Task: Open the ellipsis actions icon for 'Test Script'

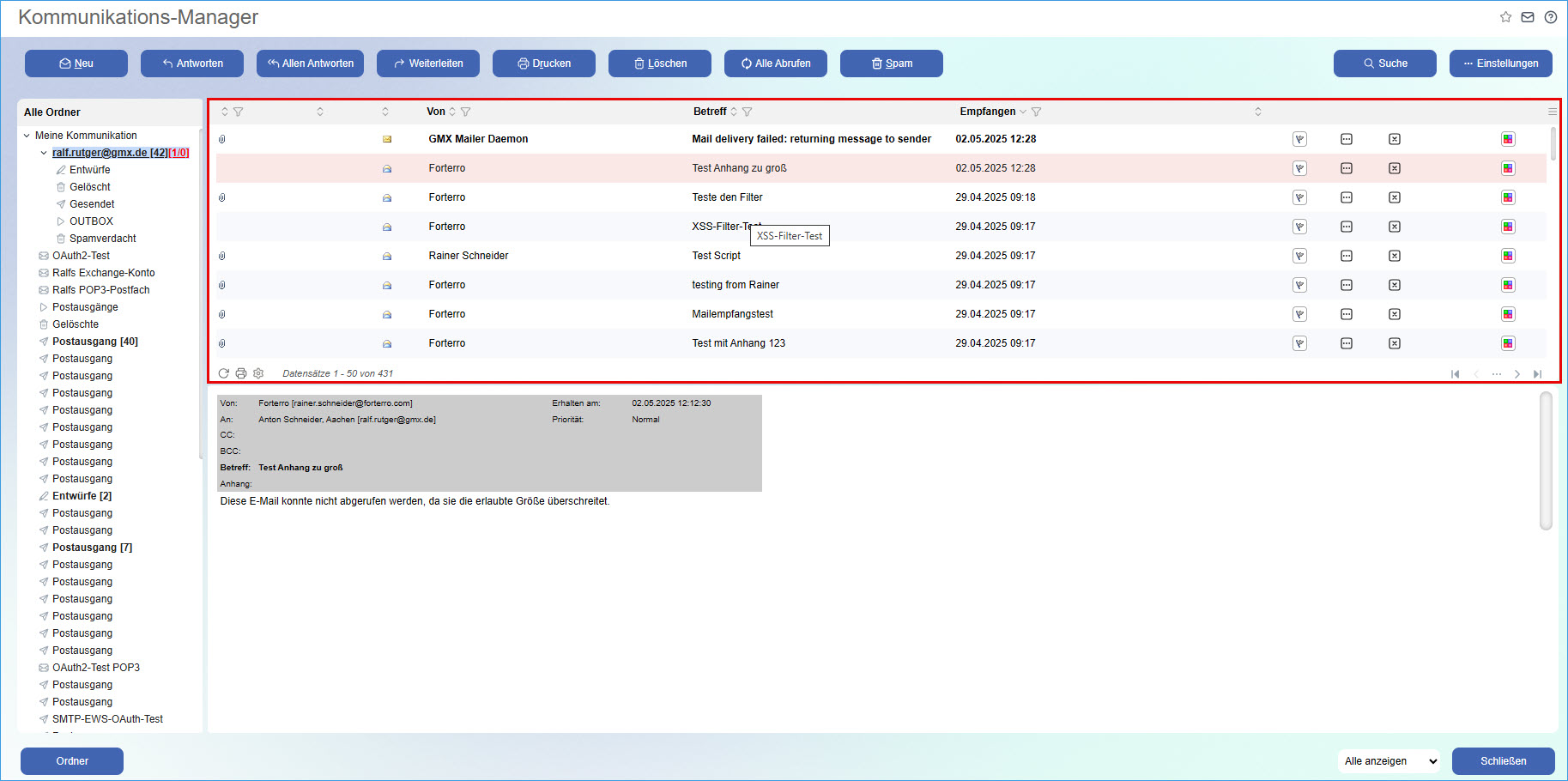Action: [x=1347, y=255]
